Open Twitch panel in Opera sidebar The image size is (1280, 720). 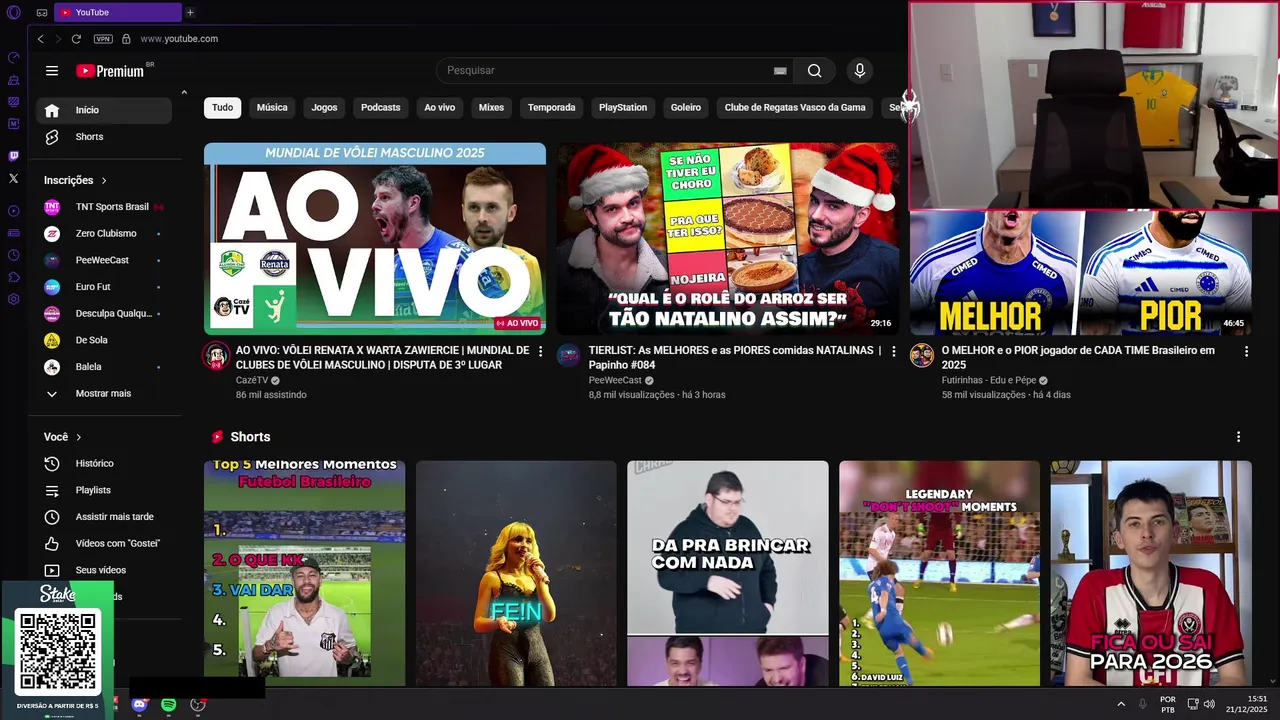pos(13,156)
